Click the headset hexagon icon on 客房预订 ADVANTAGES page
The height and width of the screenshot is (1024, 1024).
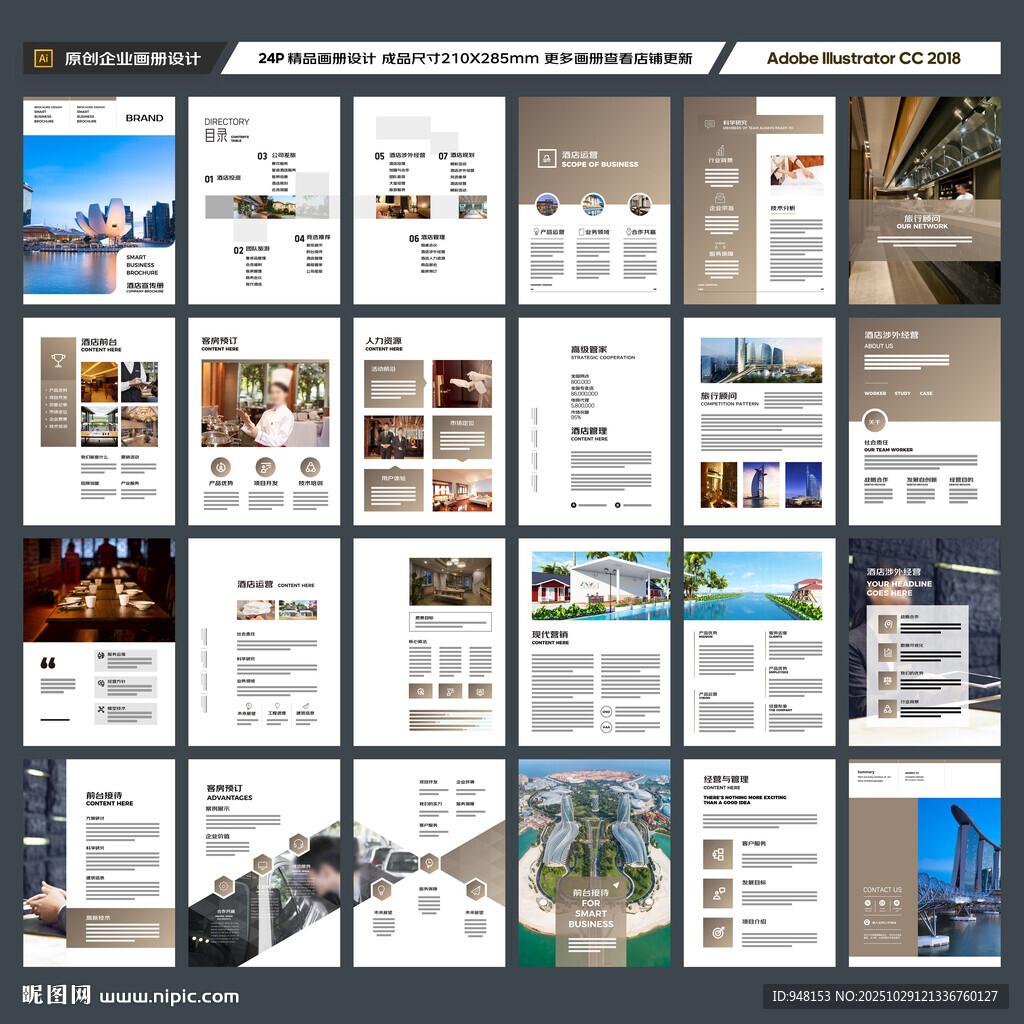pyautogui.click(x=298, y=844)
